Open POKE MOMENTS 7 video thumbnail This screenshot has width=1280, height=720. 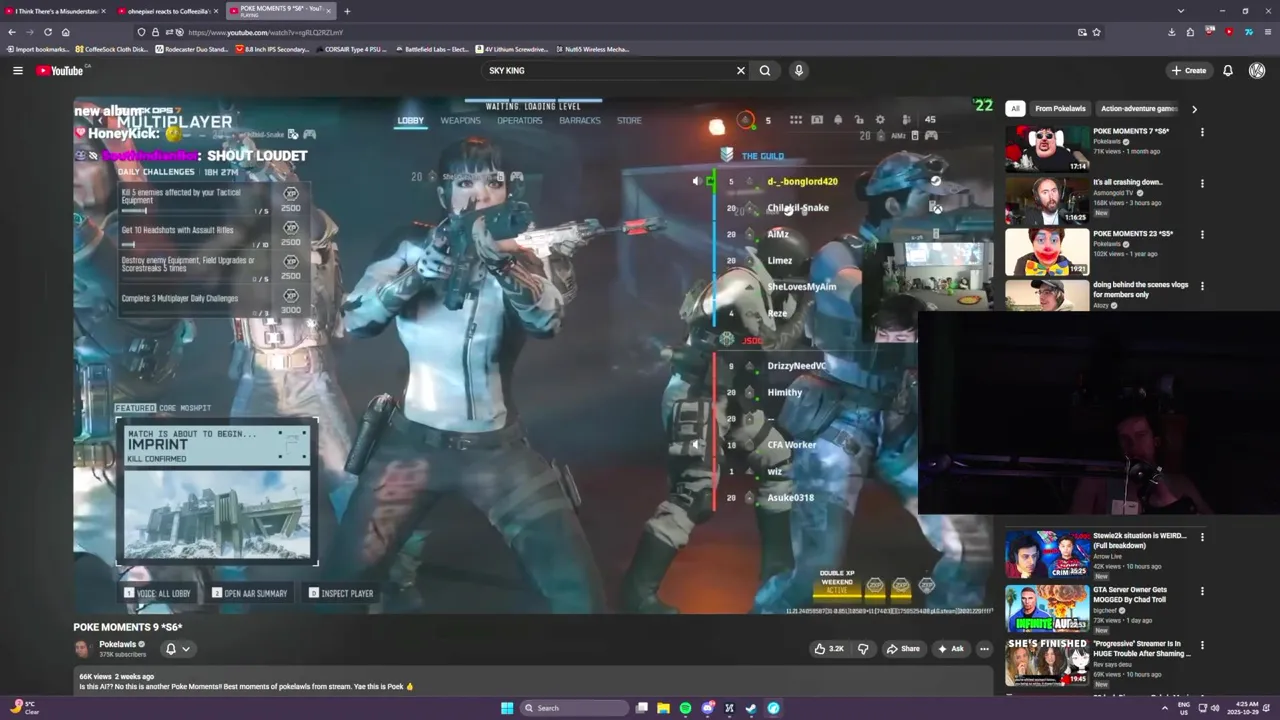coord(1047,148)
